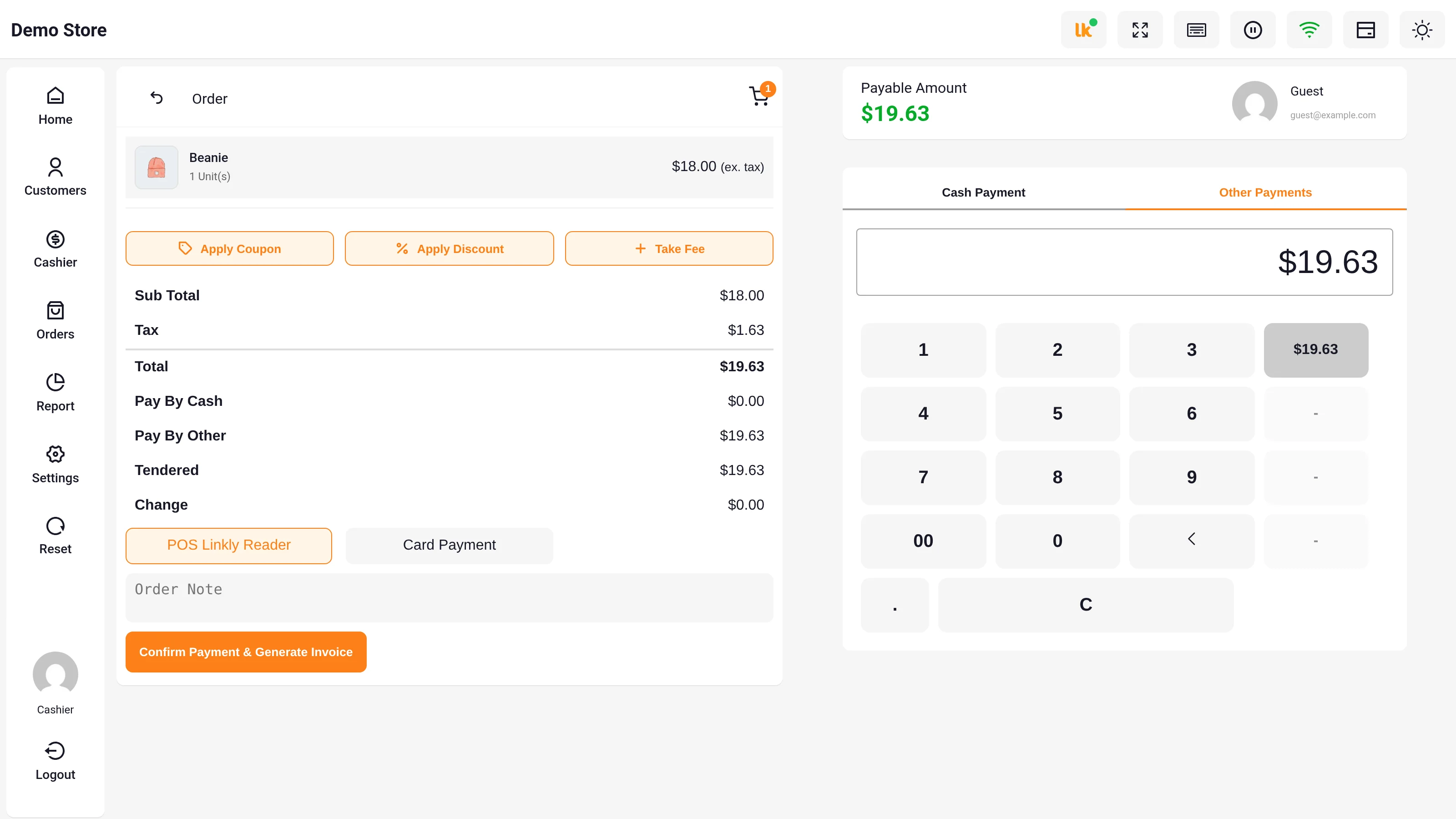
Task: Tap keypad digit 1
Action: 923,350
